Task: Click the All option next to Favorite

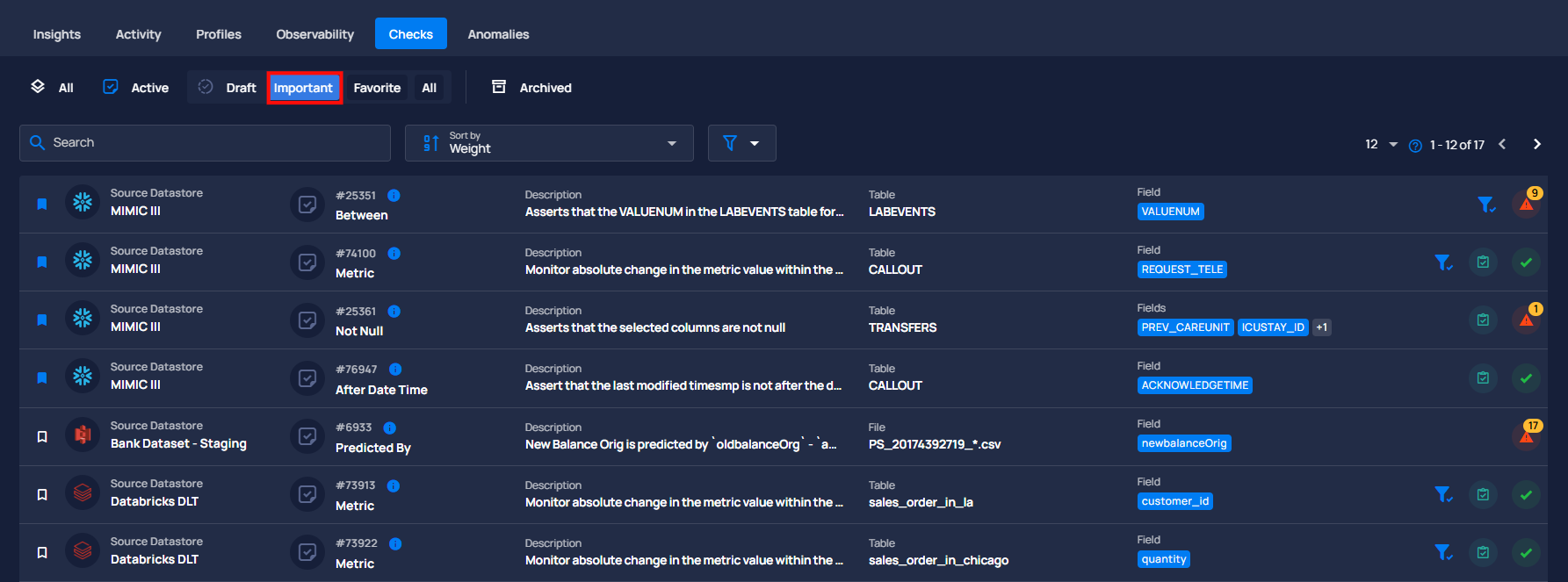Action: point(429,88)
